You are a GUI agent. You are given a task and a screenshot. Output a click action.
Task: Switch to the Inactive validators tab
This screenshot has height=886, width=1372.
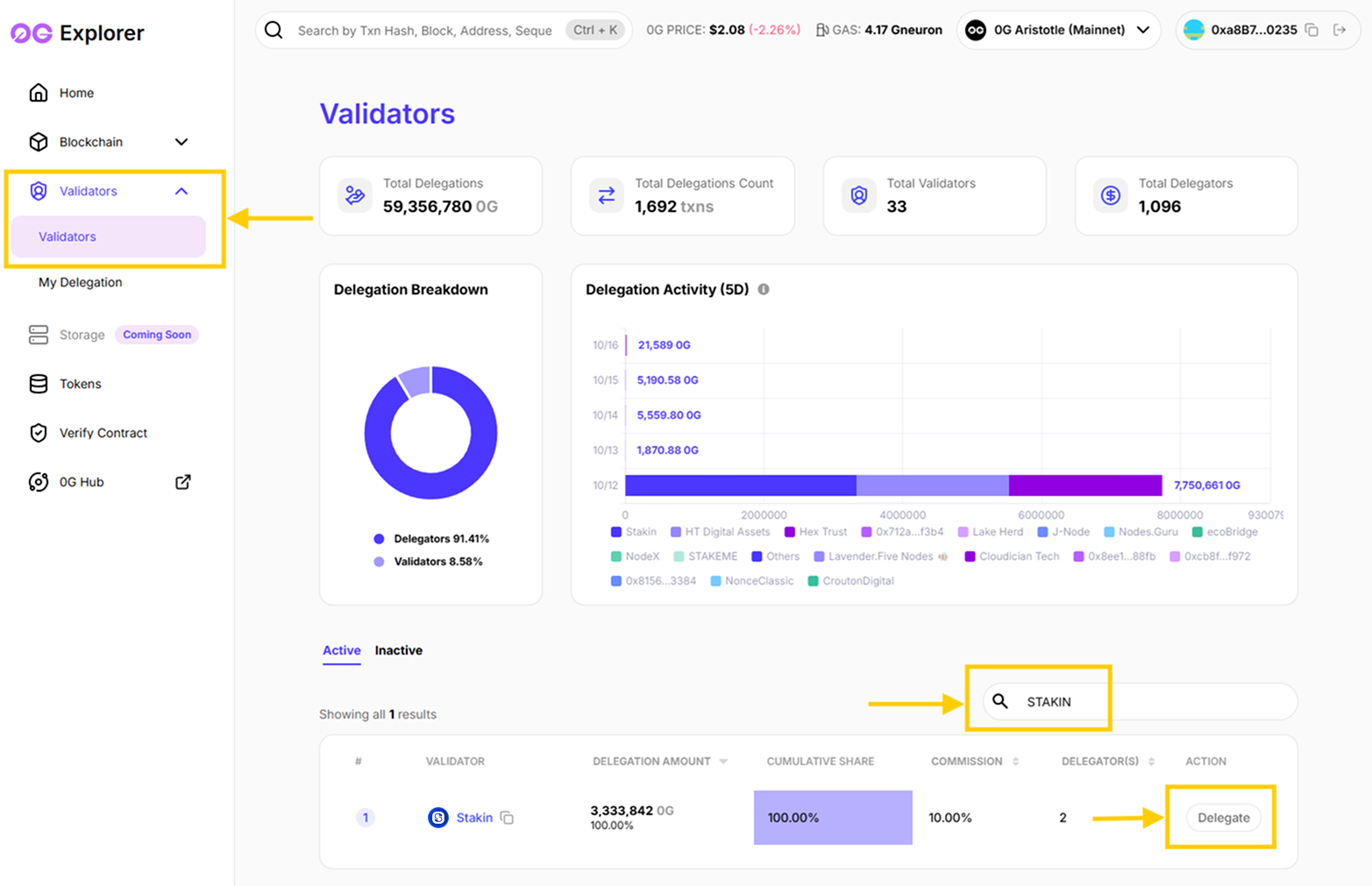[398, 650]
